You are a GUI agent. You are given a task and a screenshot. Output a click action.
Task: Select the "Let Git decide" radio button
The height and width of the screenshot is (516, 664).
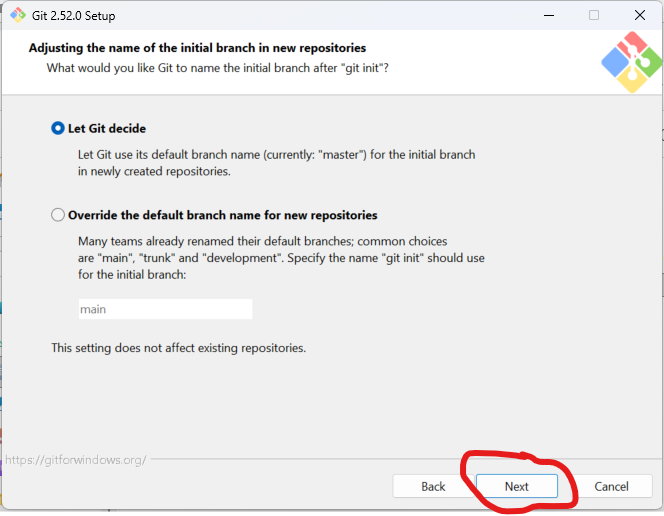[x=58, y=128]
